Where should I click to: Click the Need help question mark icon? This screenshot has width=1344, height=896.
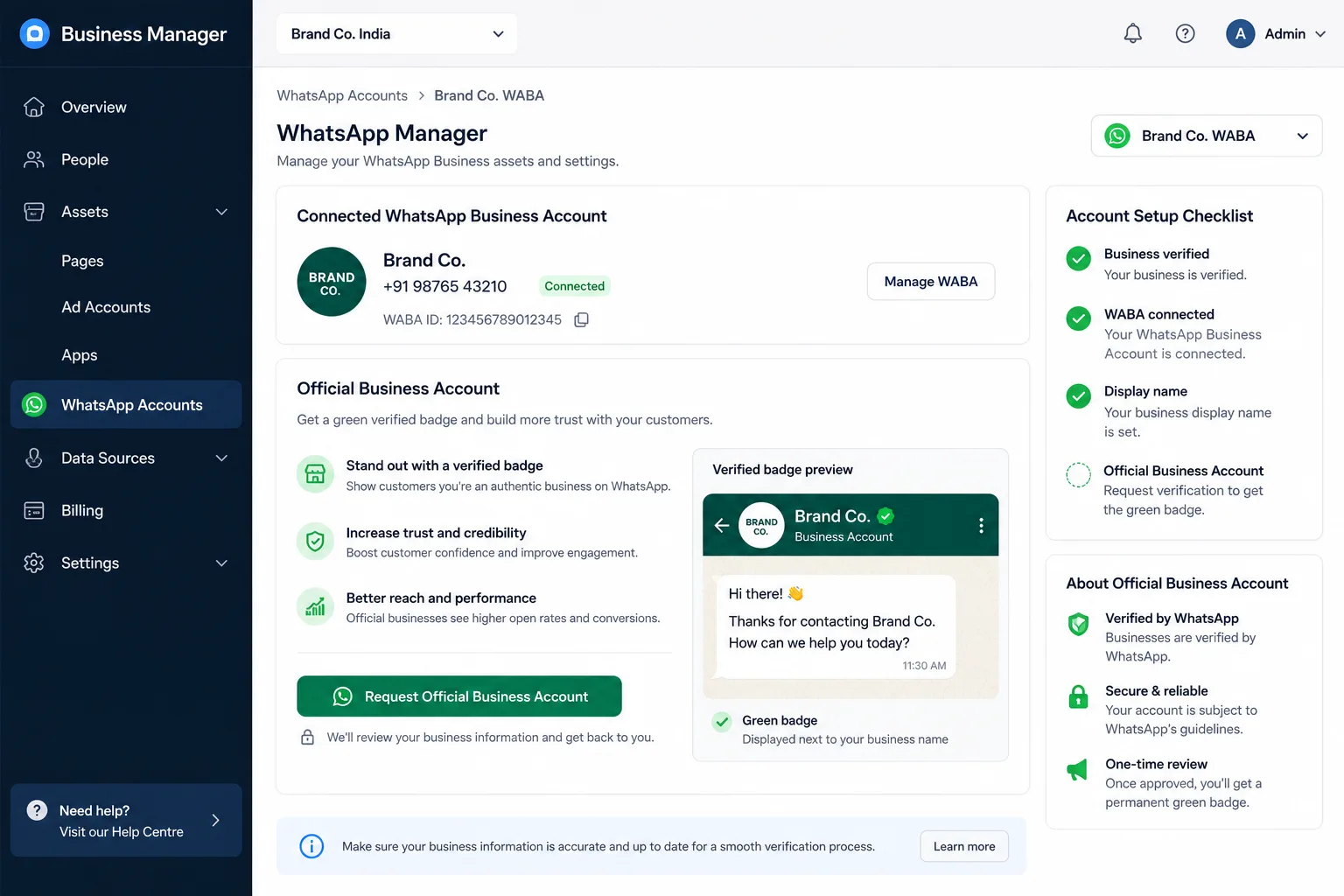37,810
